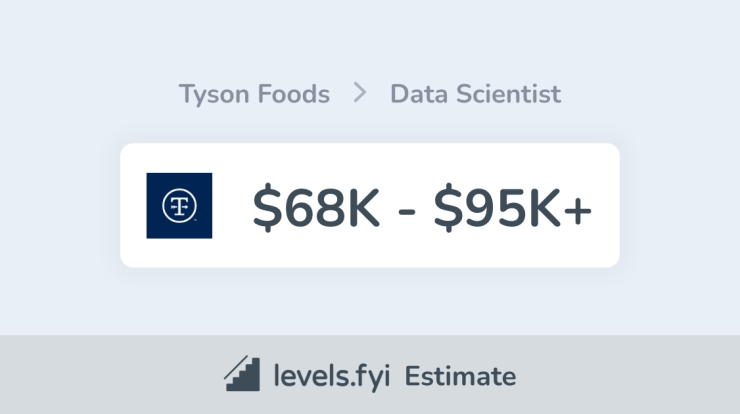Click the breadcrumb chevron arrow
Viewport: 740px width, 414px height.
[360, 93]
